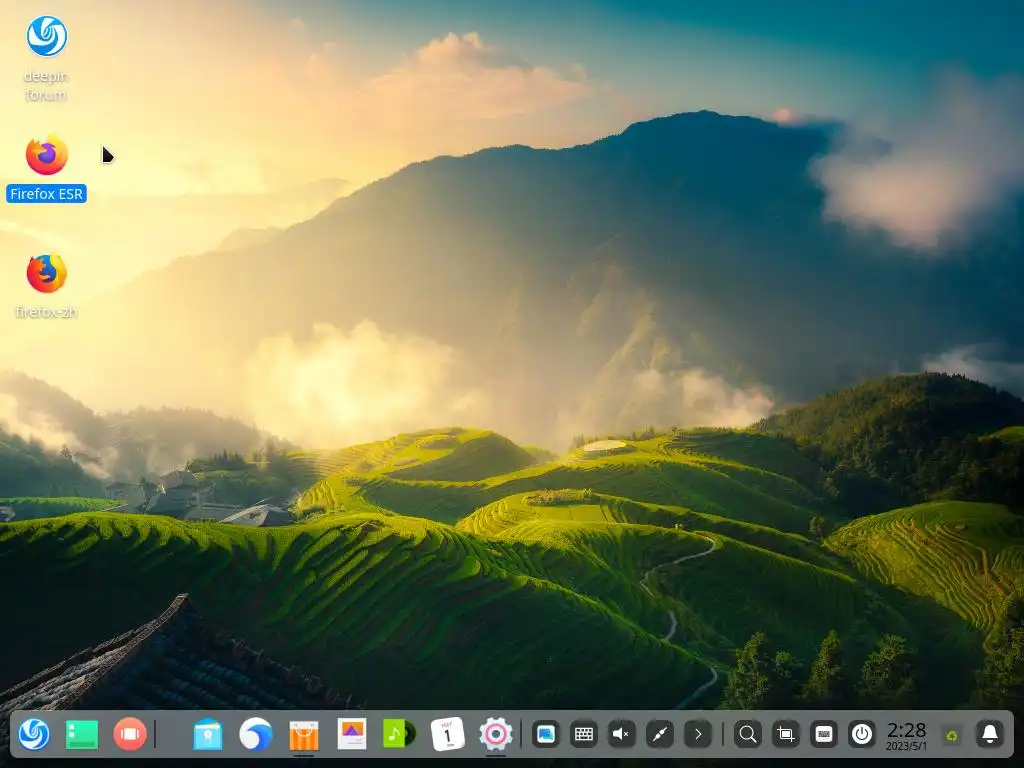The height and width of the screenshot is (768, 1024).
Task: Click the "firefox-zh" label on the desktop
Action: point(46,312)
